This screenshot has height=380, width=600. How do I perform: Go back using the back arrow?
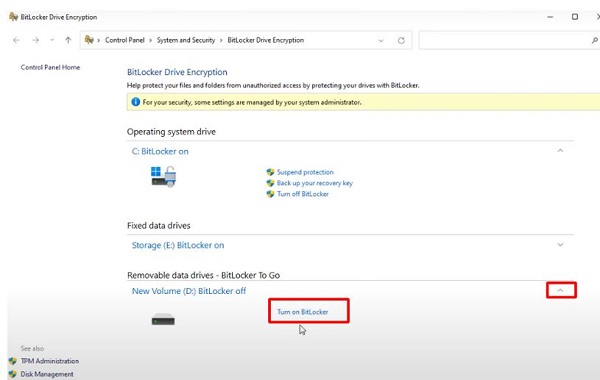click(16, 40)
